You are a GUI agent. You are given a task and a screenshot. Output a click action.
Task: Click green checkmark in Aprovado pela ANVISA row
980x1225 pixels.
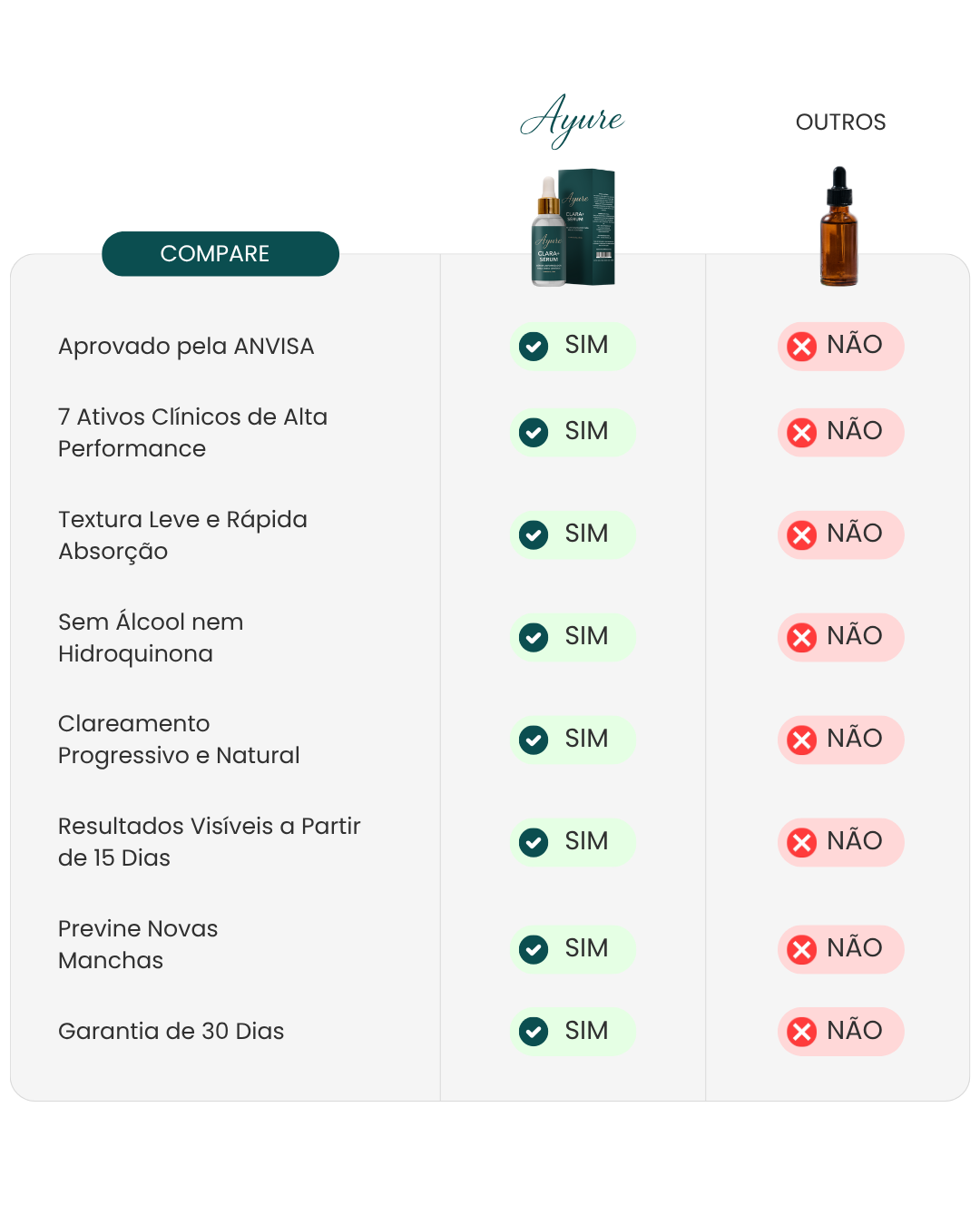[534, 346]
